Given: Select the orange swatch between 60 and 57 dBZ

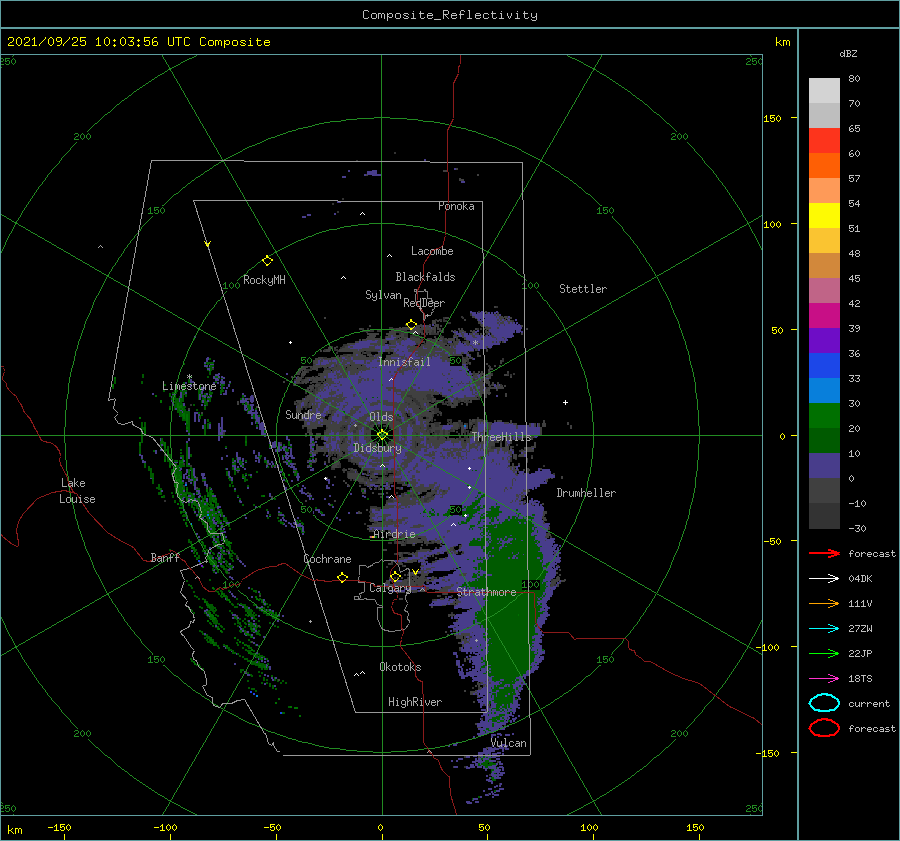Looking at the screenshot, I should point(824,165).
